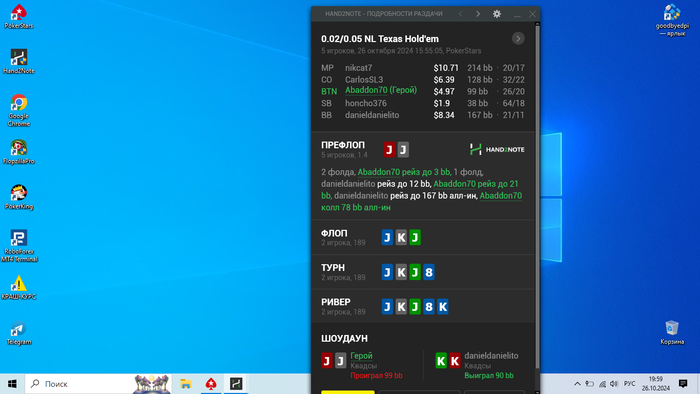
Task: Click the 'Проиграл 99 bb' result text
Action: (x=376, y=376)
